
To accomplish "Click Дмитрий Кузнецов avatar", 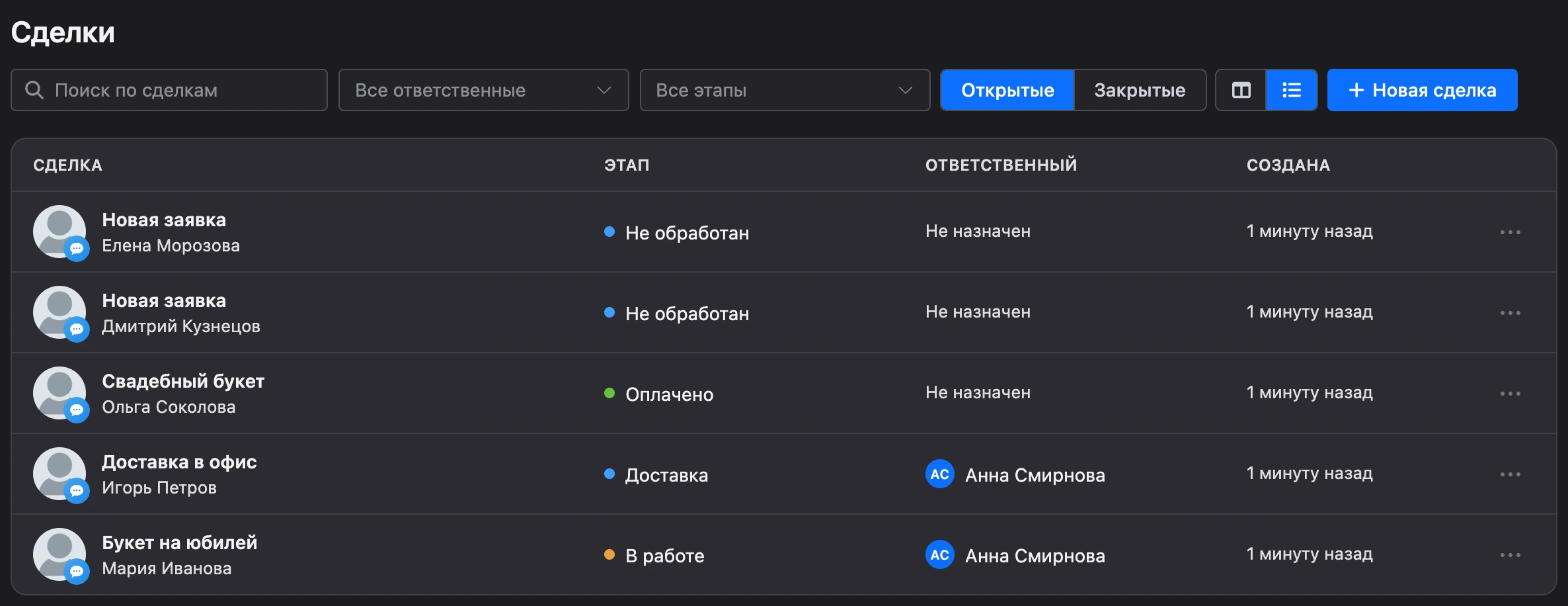I will (x=59, y=312).
